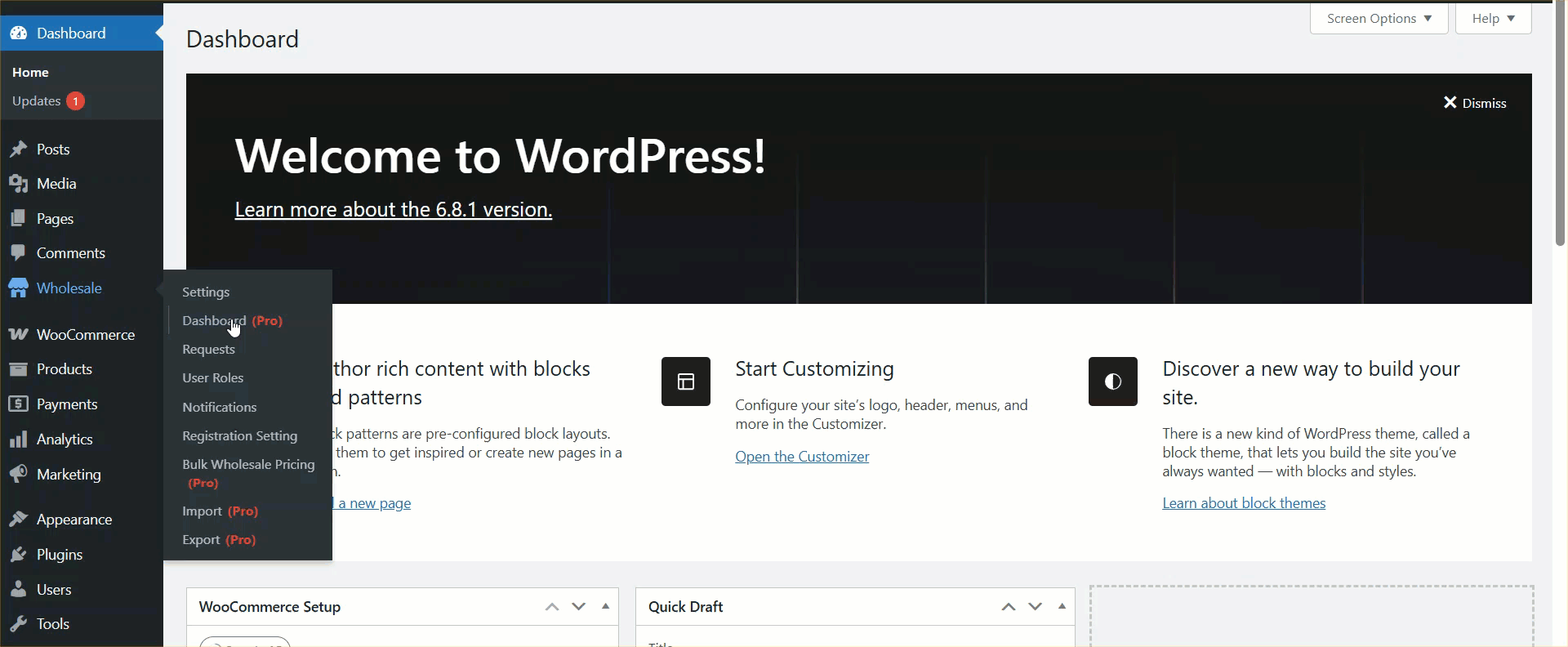Open the Help dropdown tab
This screenshot has width=1568, height=647.
(x=1494, y=19)
